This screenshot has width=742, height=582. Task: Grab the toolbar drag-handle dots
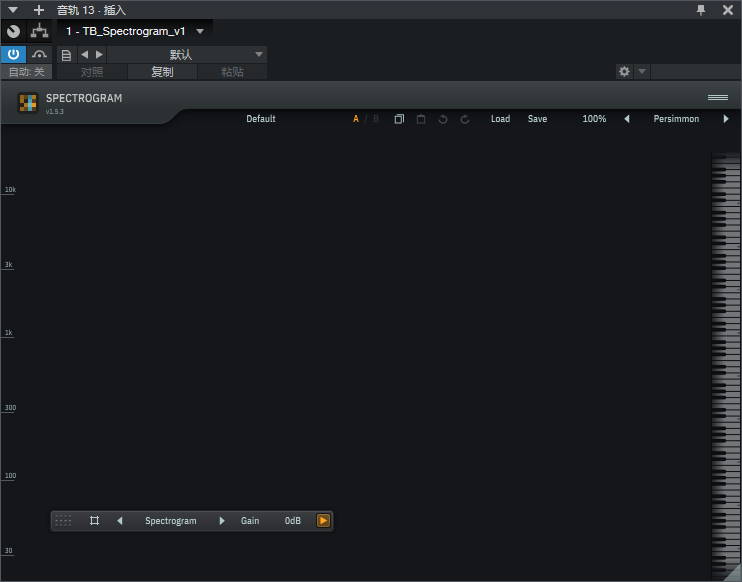[x=63, y=520]
